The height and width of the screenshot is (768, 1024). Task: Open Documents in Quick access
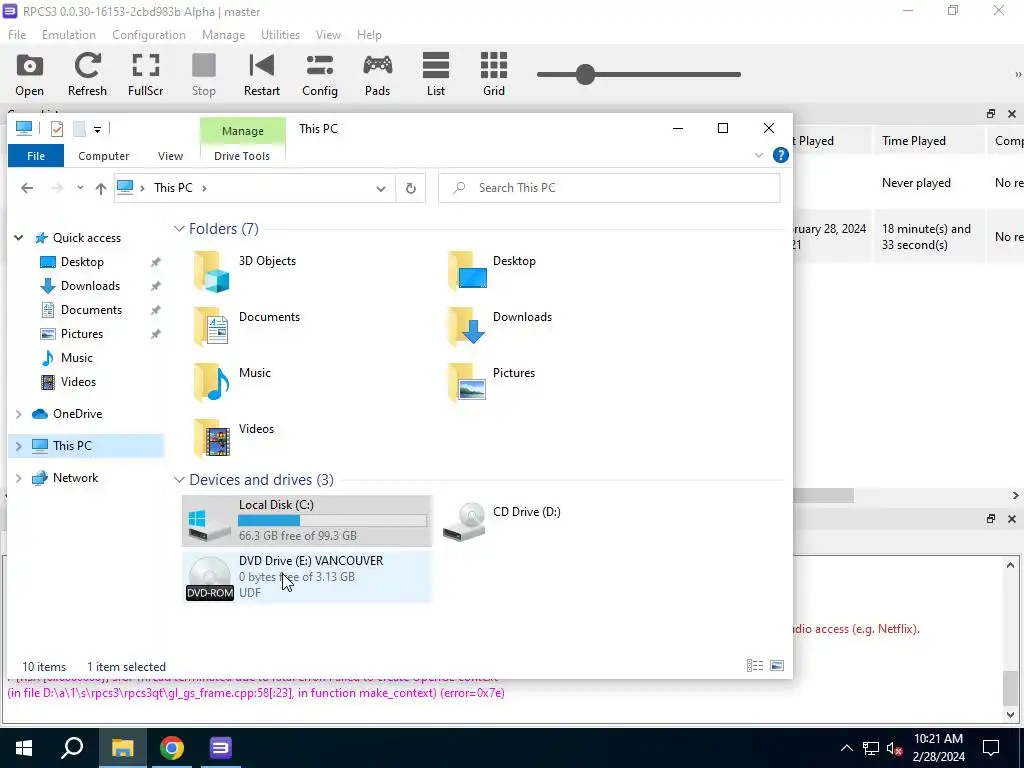pos(91,310)
